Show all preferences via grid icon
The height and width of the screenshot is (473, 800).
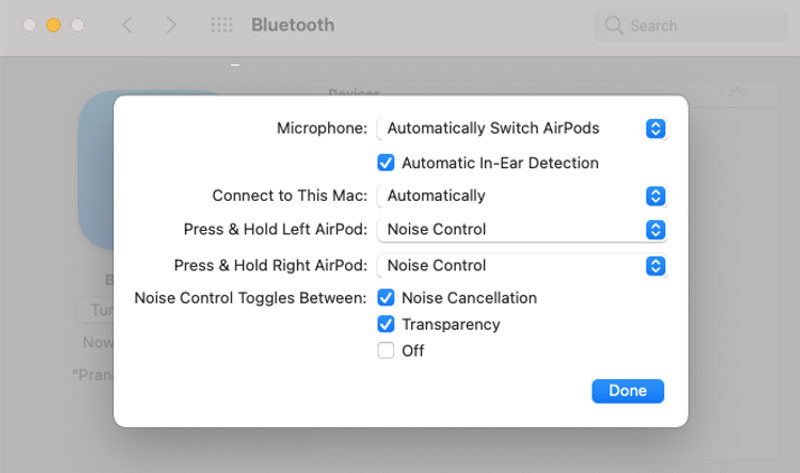pos(221,25)
